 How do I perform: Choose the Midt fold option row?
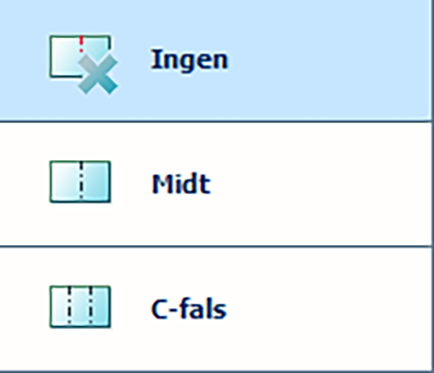point(216,184)
